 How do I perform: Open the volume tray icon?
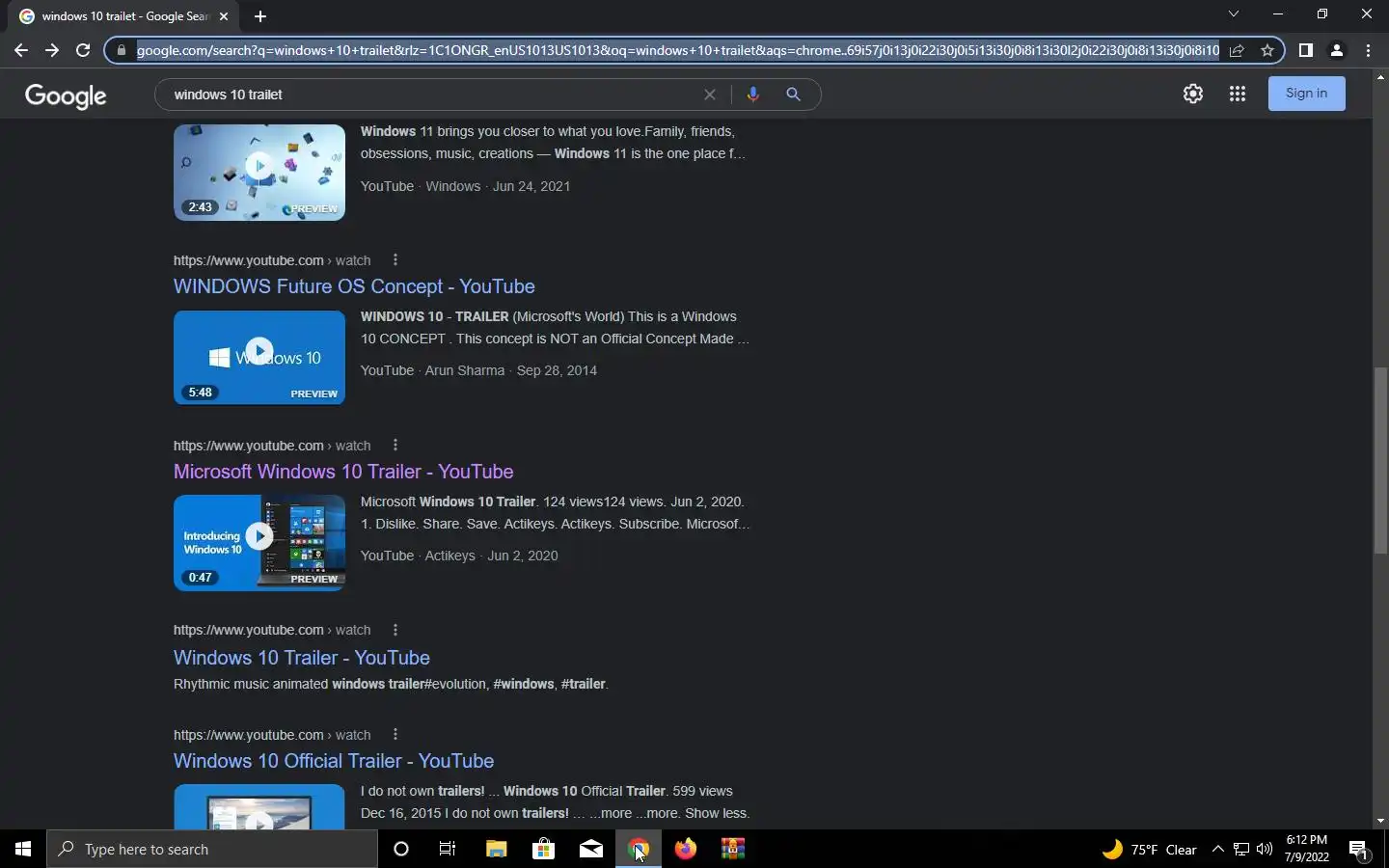coord(1265,850)
